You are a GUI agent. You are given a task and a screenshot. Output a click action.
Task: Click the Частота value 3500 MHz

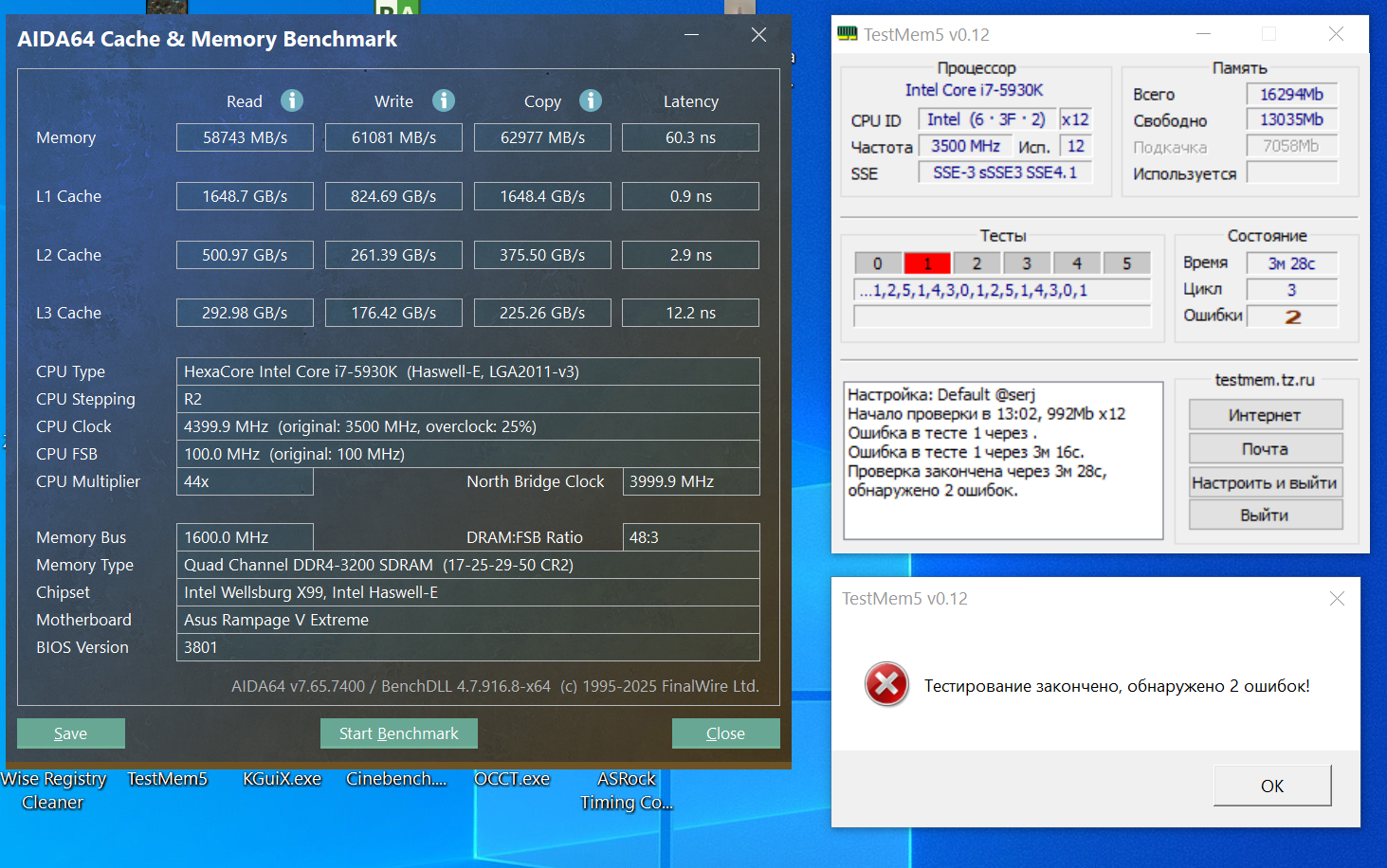[x=965, y=146]
